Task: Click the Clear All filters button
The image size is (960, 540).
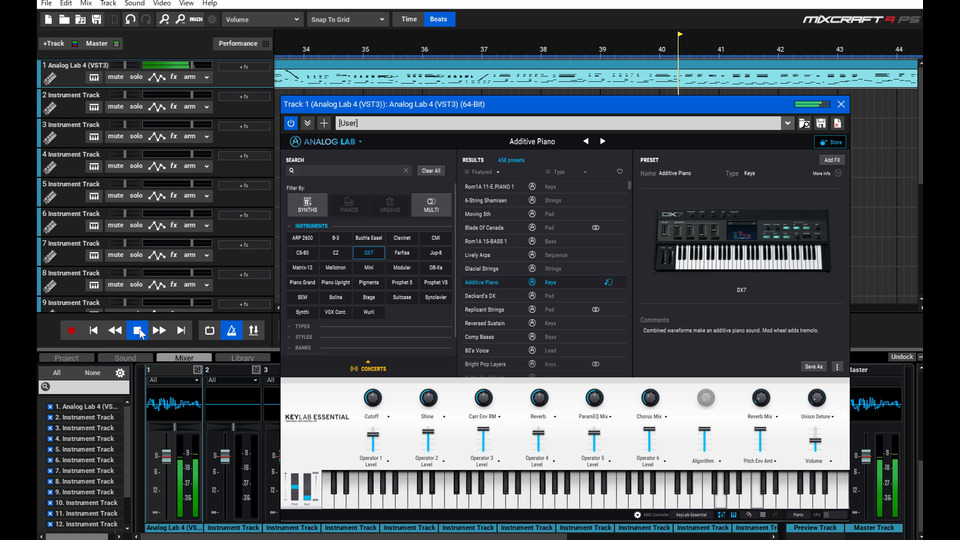Action: [x=431, y=171]
